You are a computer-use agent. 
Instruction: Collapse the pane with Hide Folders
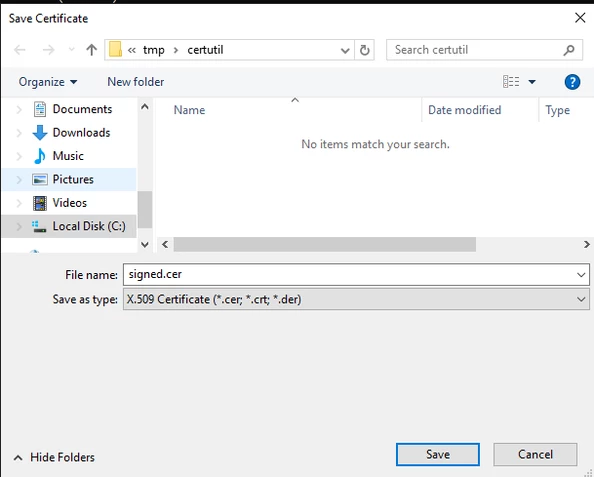coord(54,457)
